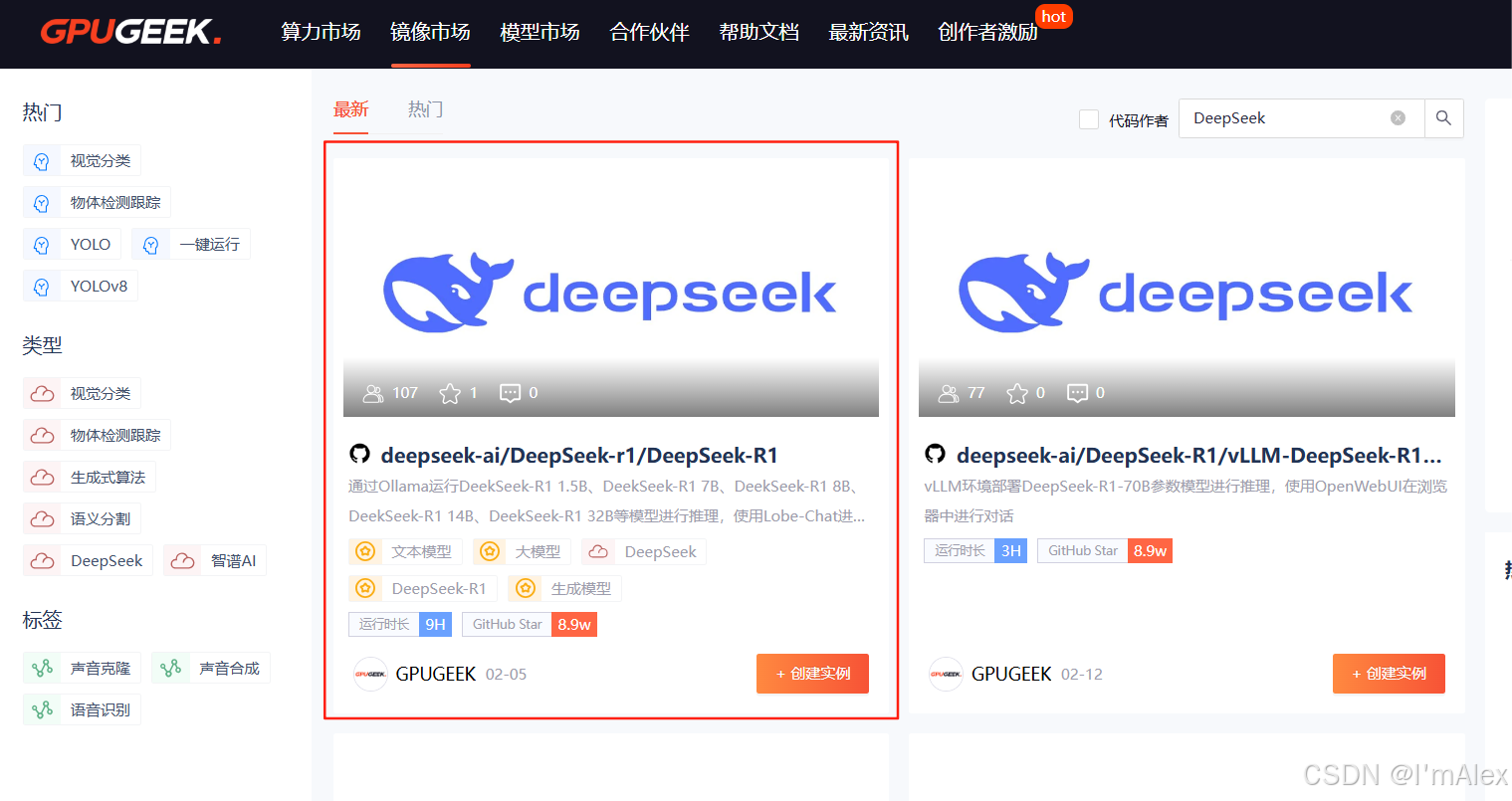Select the 语义分割 type tag
The width and height of the screenshot is (1512, 801).
click(x=82, y=518)
